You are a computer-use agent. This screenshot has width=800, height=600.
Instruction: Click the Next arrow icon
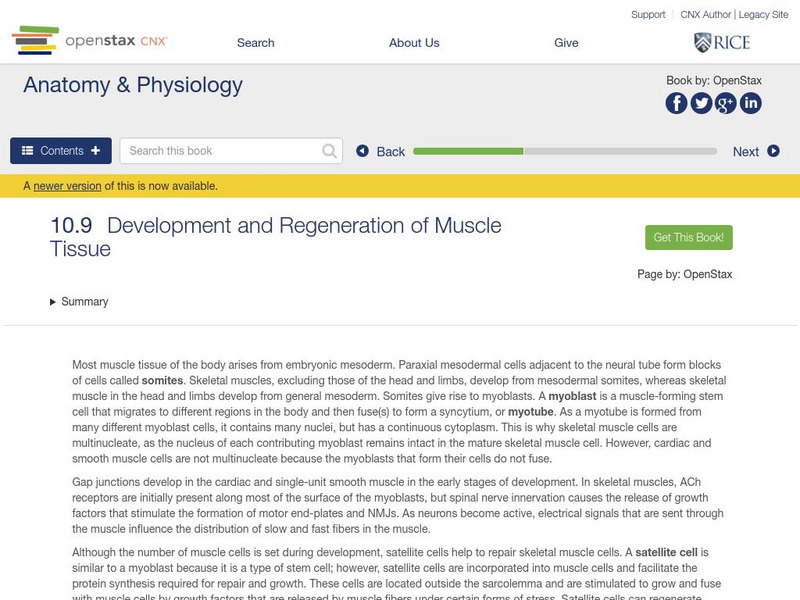pyautogui.click(x=773, y=151)
